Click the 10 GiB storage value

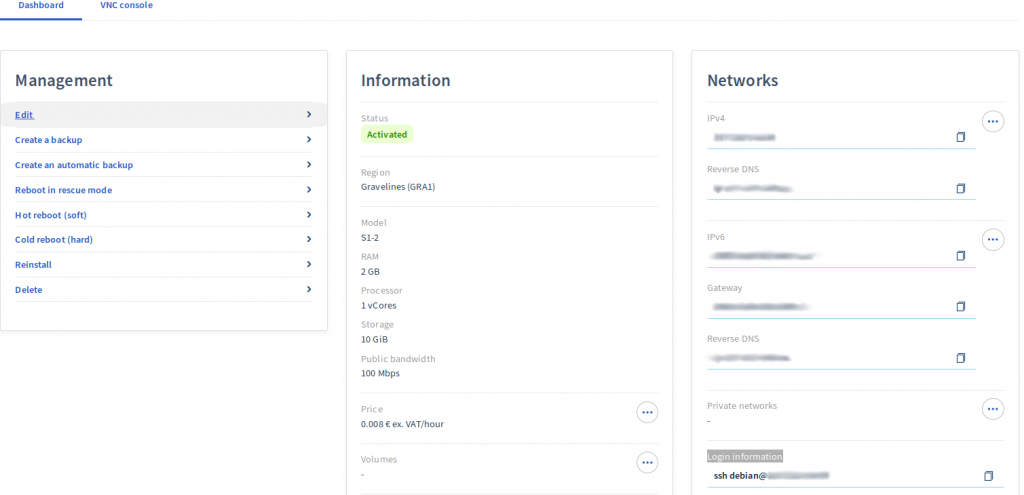coord(375,340)
